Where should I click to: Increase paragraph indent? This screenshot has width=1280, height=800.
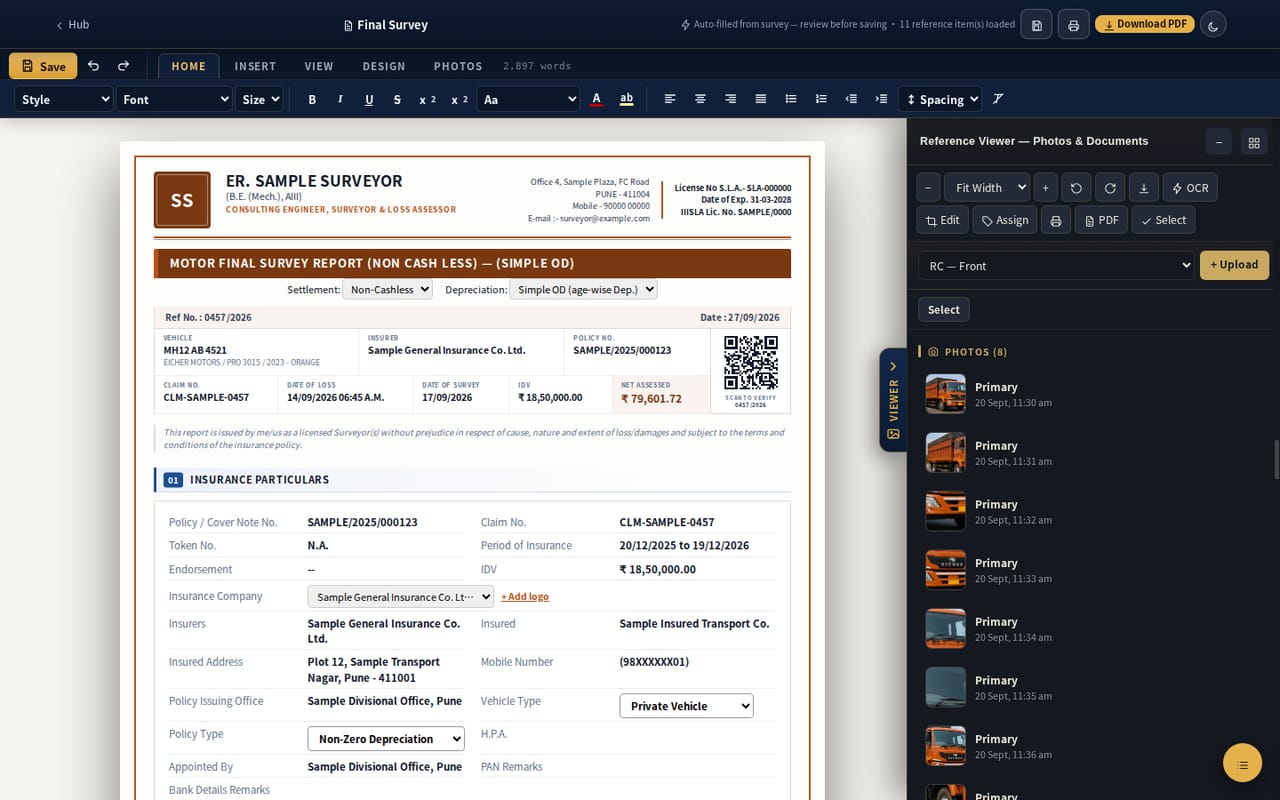[x=881, y=99]
